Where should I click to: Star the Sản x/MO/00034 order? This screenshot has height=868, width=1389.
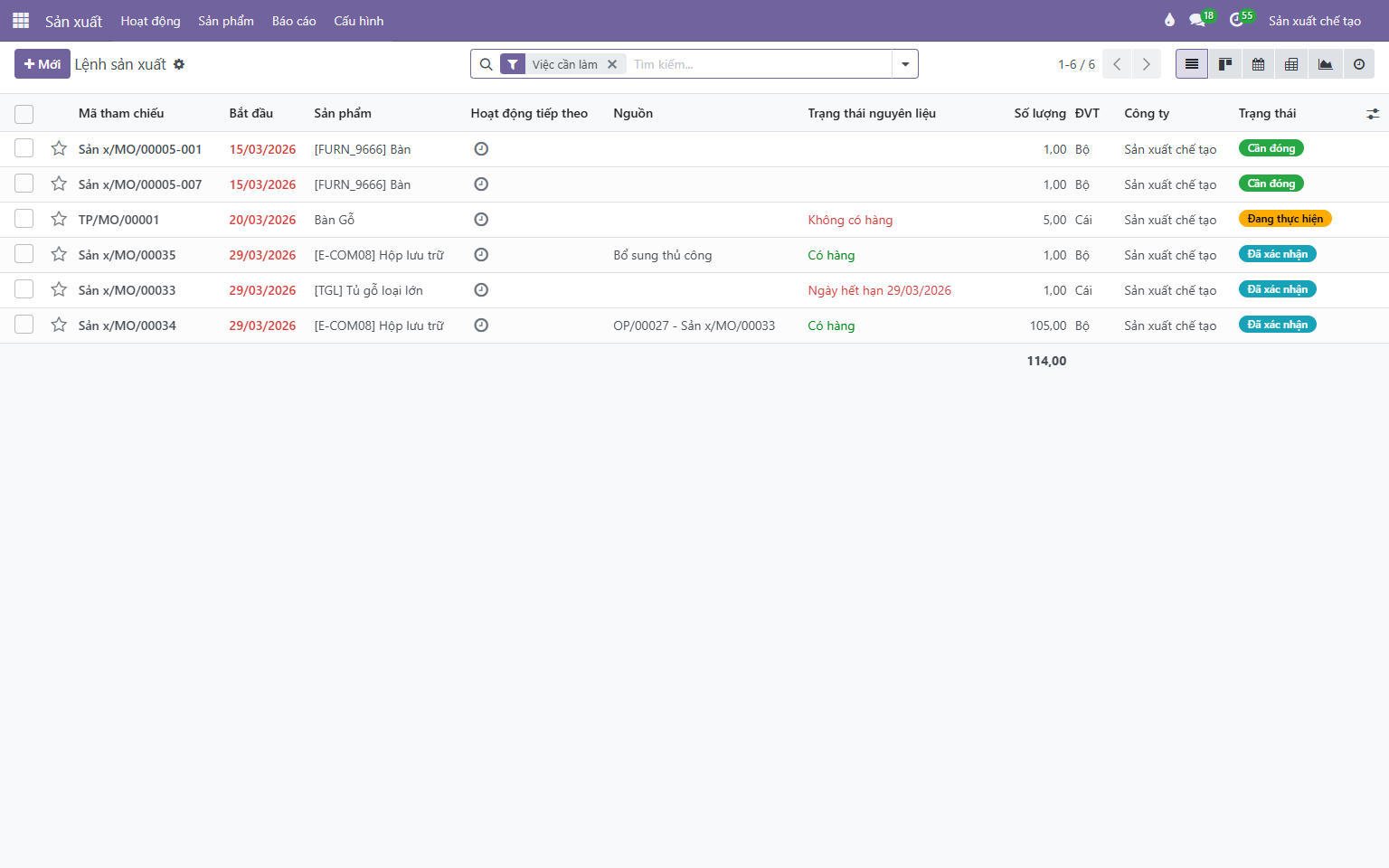(x=59, y=325)
